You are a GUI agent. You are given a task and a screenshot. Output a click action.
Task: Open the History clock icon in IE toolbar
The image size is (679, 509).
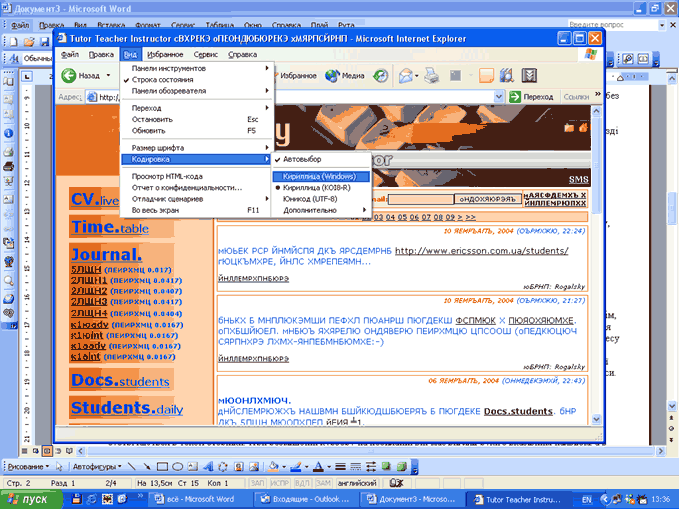(x=381, y=76)
